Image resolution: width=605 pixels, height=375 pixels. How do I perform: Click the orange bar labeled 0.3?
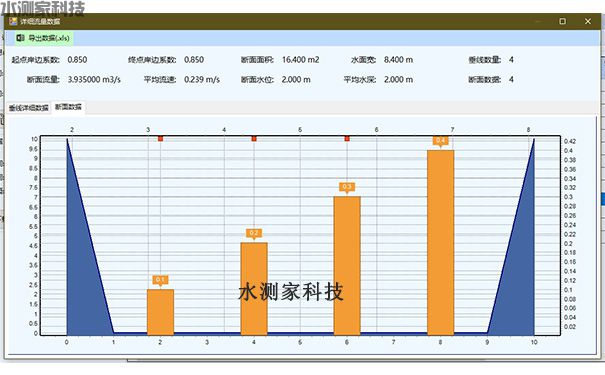tap(347, 266)
